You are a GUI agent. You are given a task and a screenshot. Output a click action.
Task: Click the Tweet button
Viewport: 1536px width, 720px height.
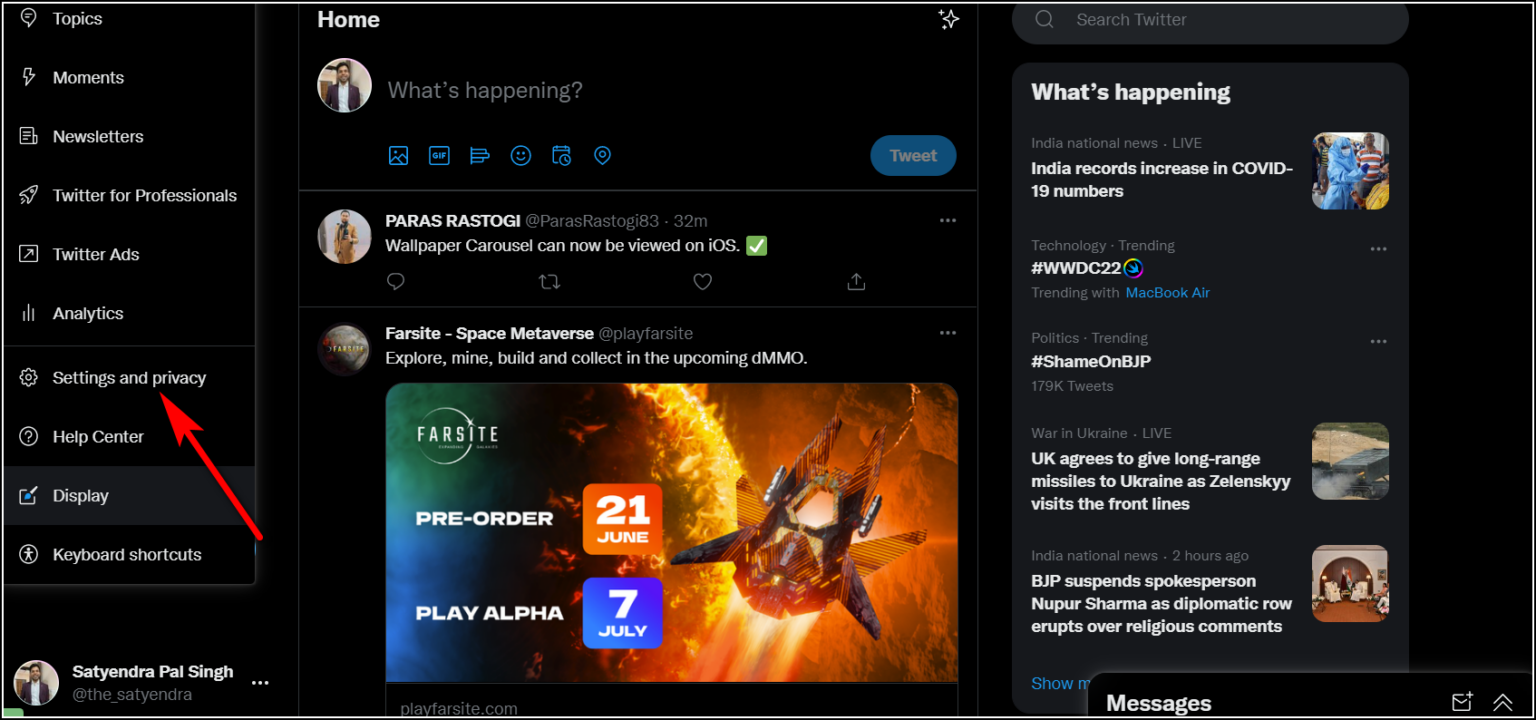click(912, 155)
